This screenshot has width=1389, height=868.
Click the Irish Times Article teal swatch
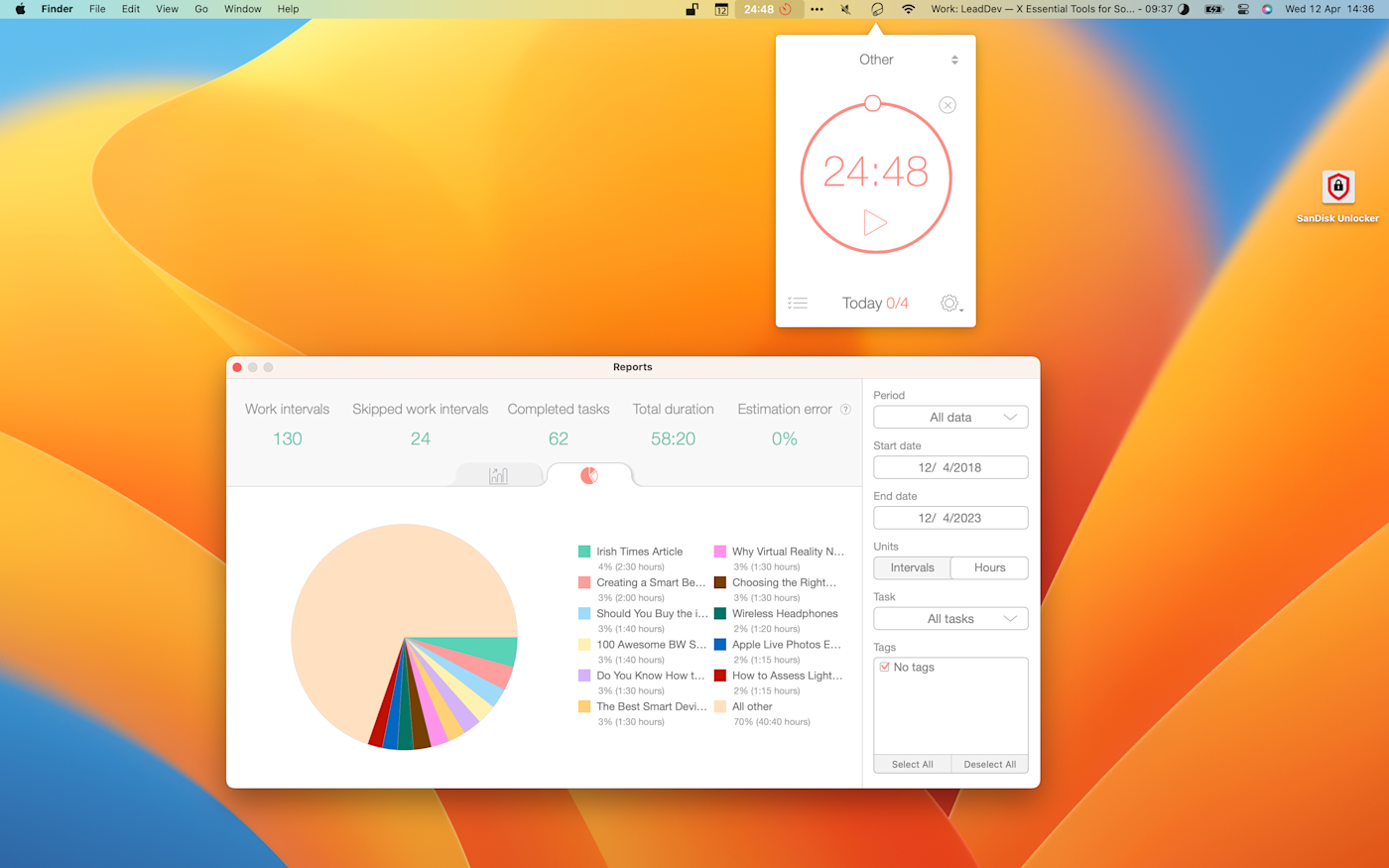(x=584, y=552)
